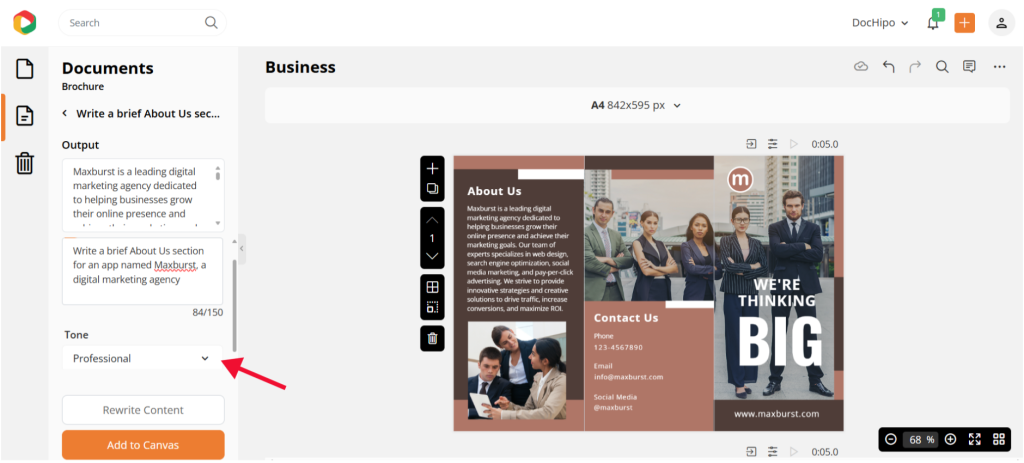The height and width of the screenshot is (463, 1024).
Task: Open the user profile avatar menu
Action: pyautogui.click(x=1001, y=23)
